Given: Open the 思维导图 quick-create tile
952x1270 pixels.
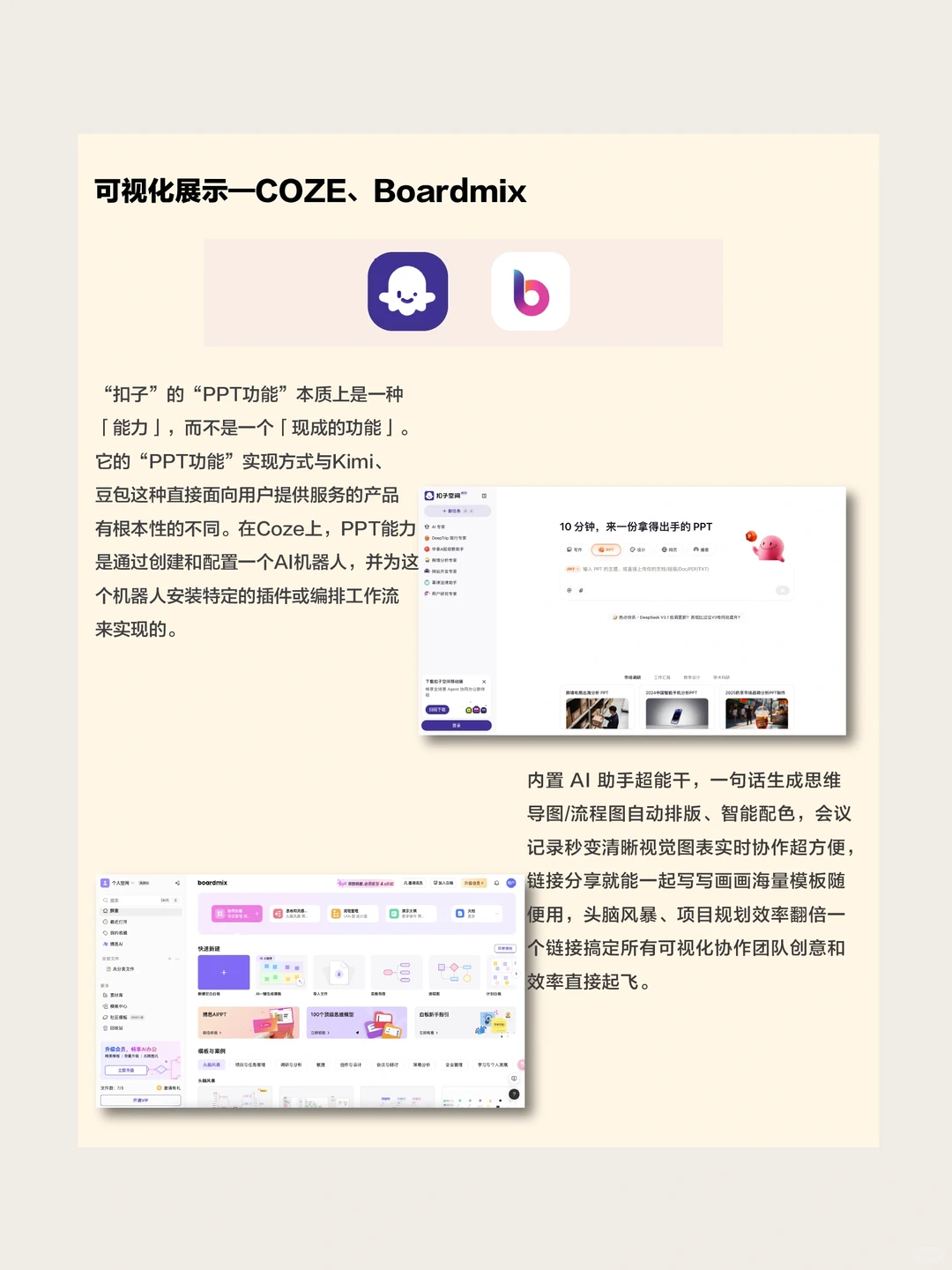Looking at the screenshot, I should (397, 972).
